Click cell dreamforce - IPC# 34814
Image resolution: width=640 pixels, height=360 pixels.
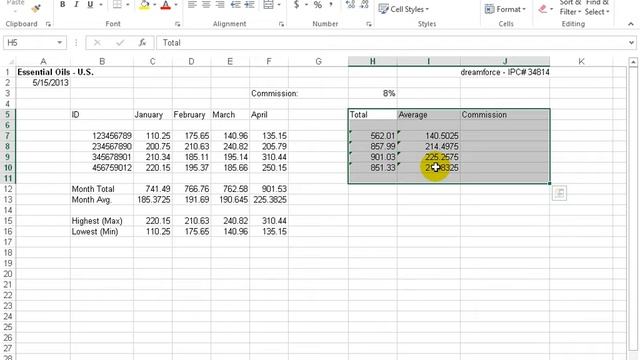505,72
